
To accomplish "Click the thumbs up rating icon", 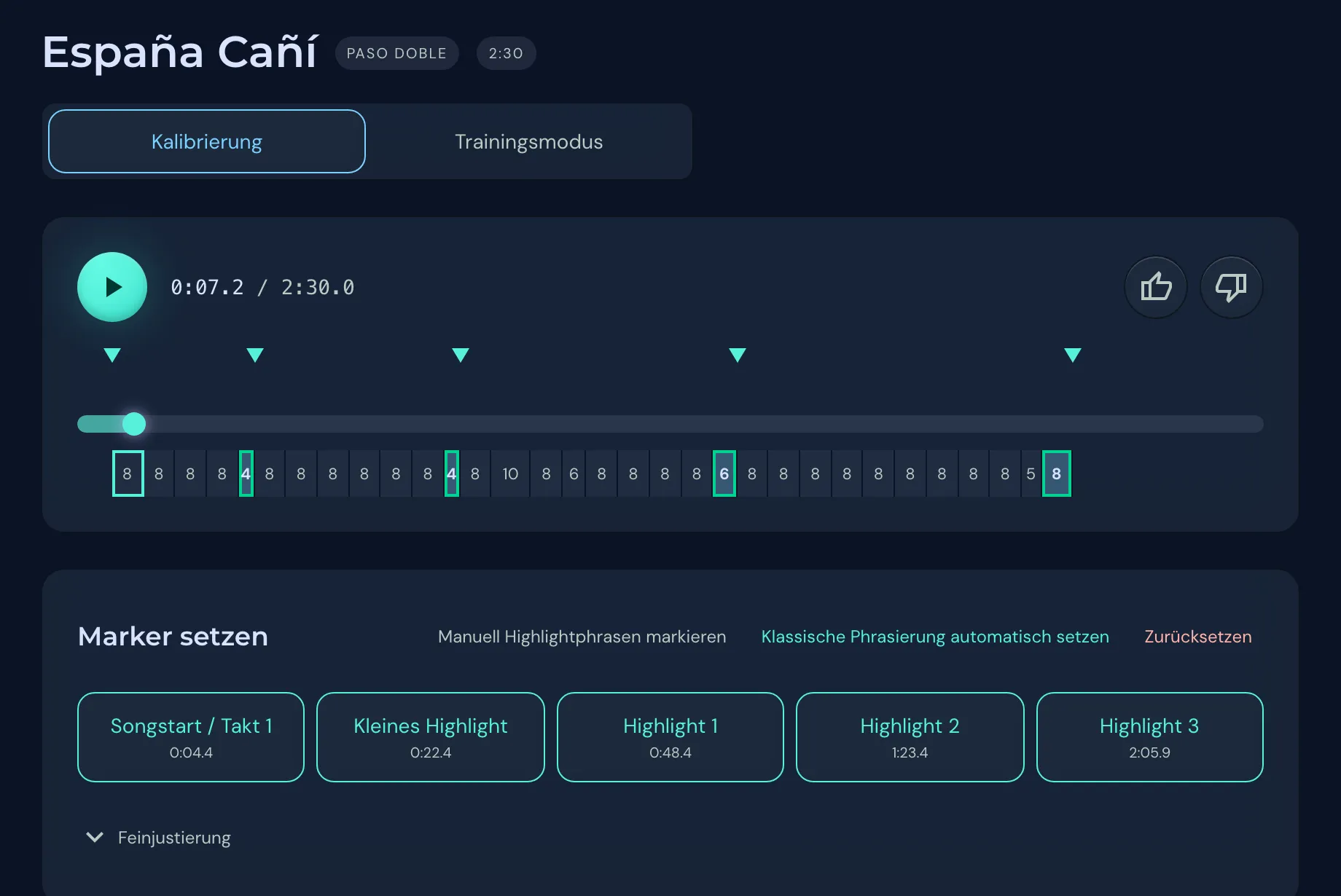I will pos(1156,287).
